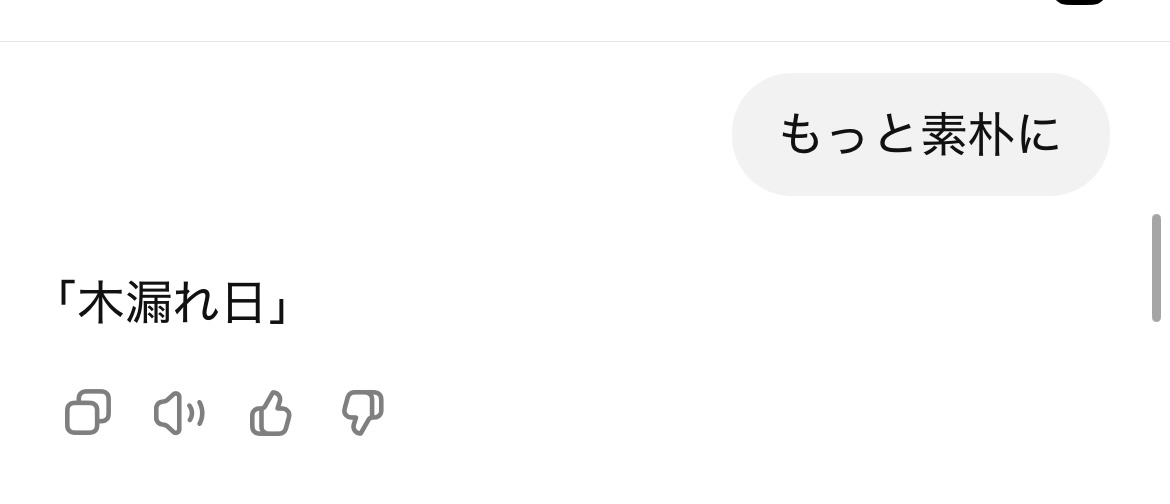Screen dimensions: 1170x504
Task: Click the vertical scrollbar thumb
Action: (1156, 268)
